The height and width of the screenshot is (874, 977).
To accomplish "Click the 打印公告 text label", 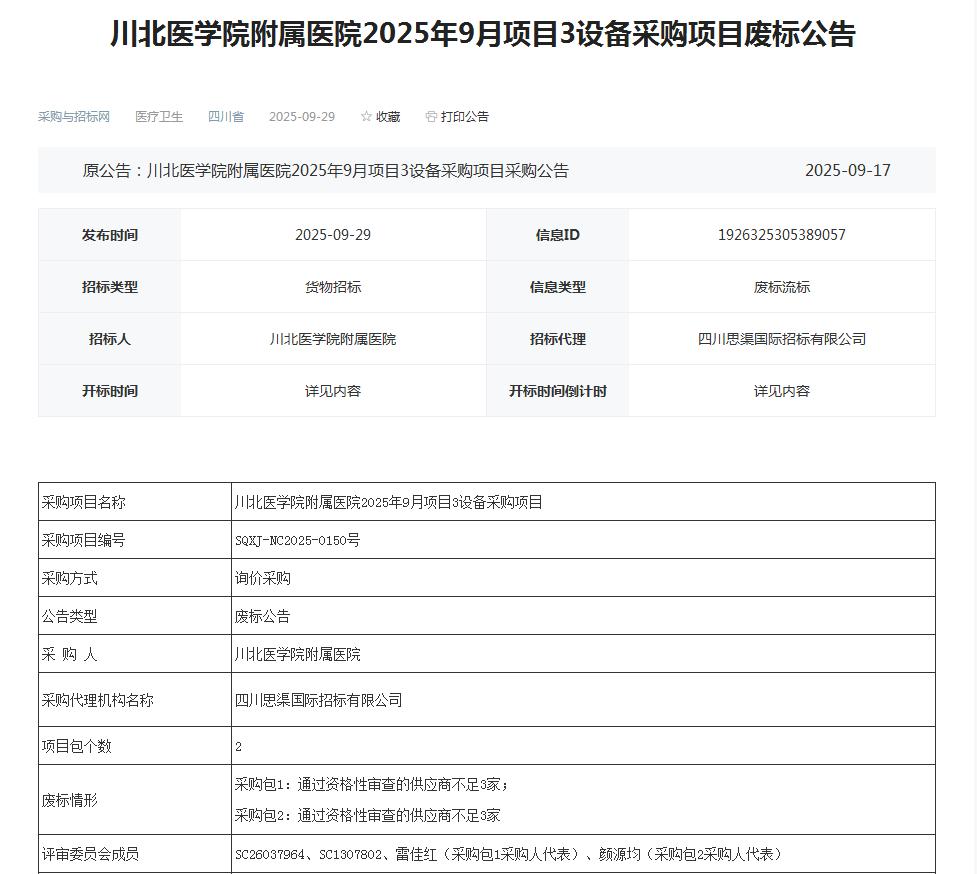I will tap(465, 117).
